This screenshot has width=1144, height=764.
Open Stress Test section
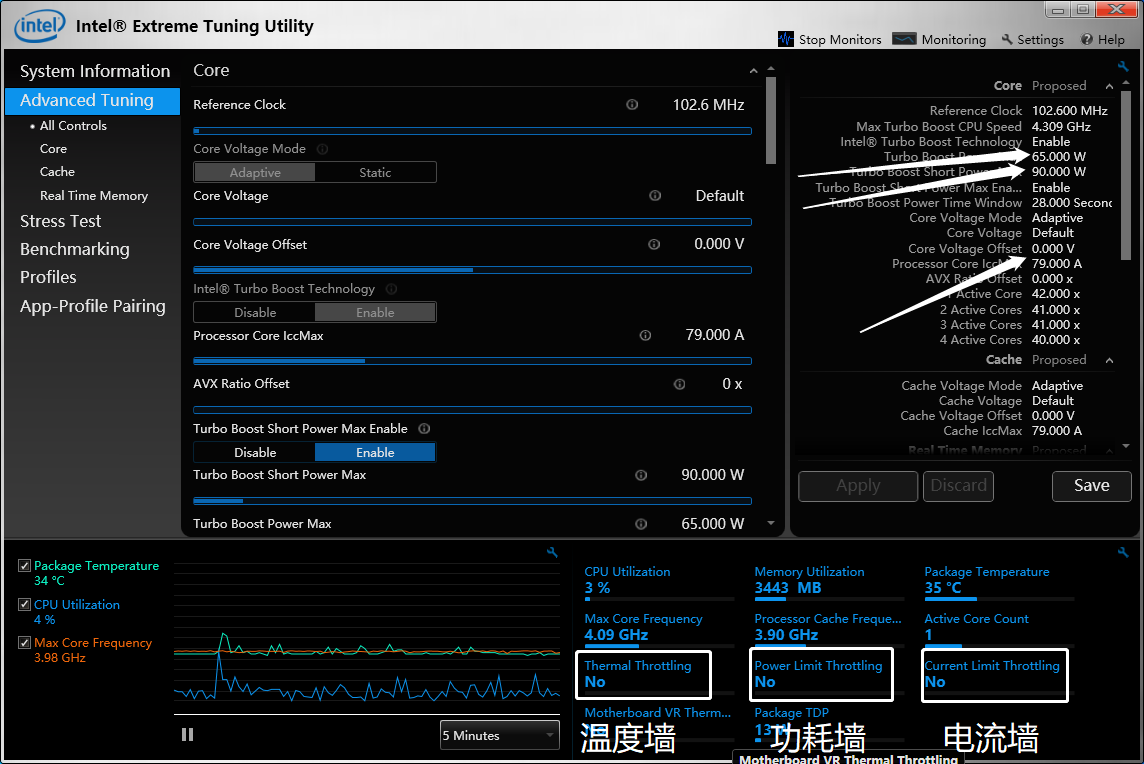(x=61, y=221)
